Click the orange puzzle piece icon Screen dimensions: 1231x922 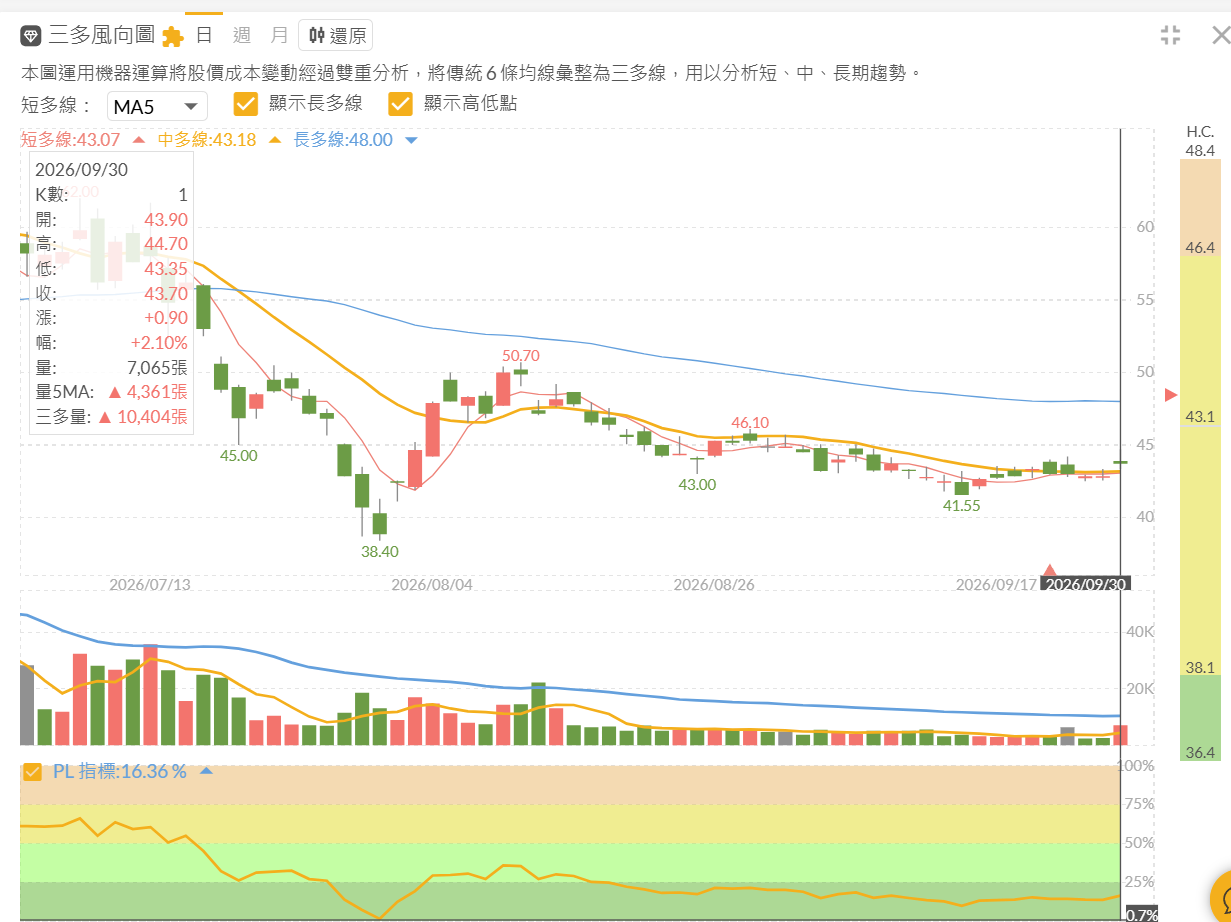pyautogui.click(x=173, y=37)
